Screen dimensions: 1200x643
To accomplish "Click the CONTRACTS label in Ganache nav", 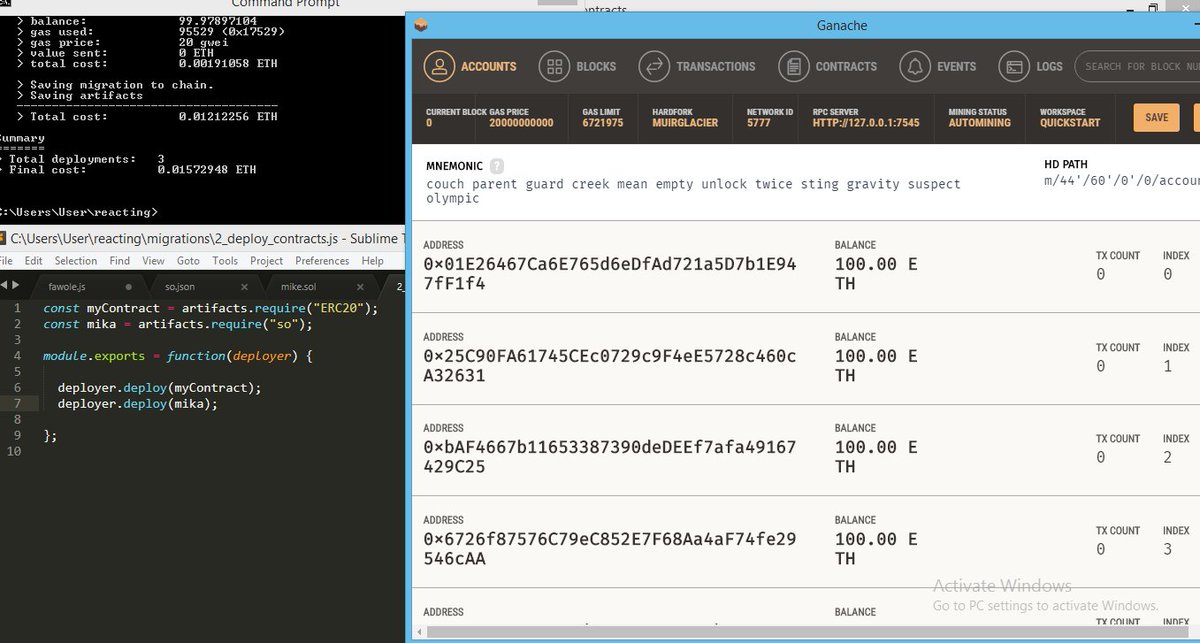I will (x=846, y=66).
